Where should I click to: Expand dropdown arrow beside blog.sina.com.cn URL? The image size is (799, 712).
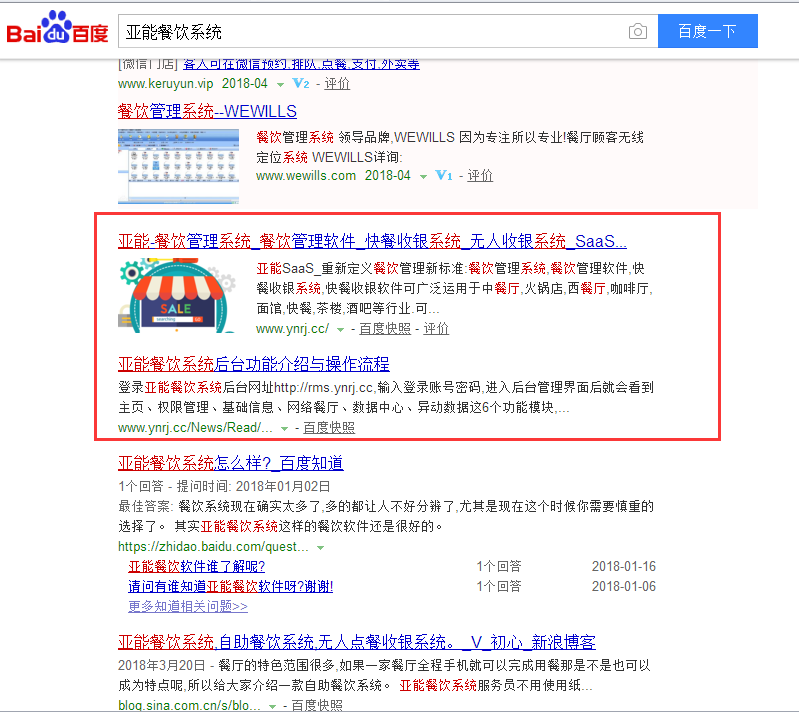point(273,707)
